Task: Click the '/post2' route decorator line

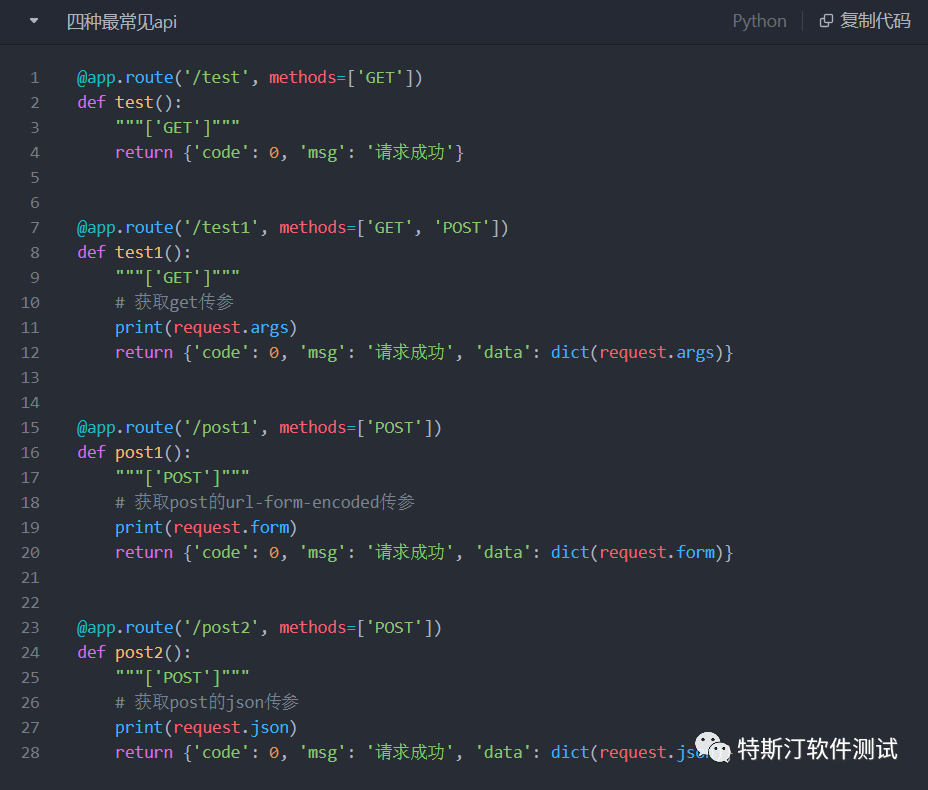Action: 259,628
